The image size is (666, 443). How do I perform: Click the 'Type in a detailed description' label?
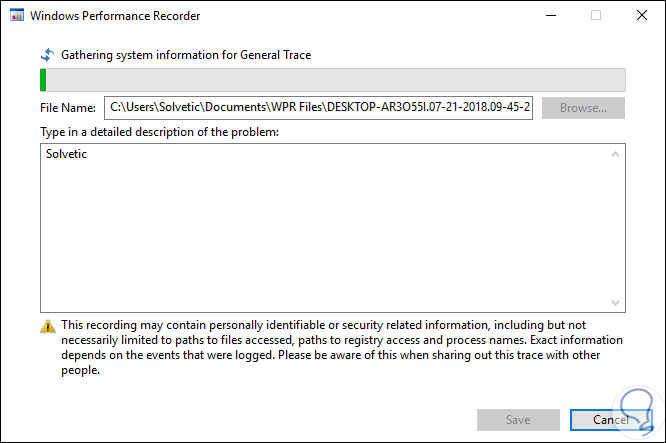pos(159,132)
